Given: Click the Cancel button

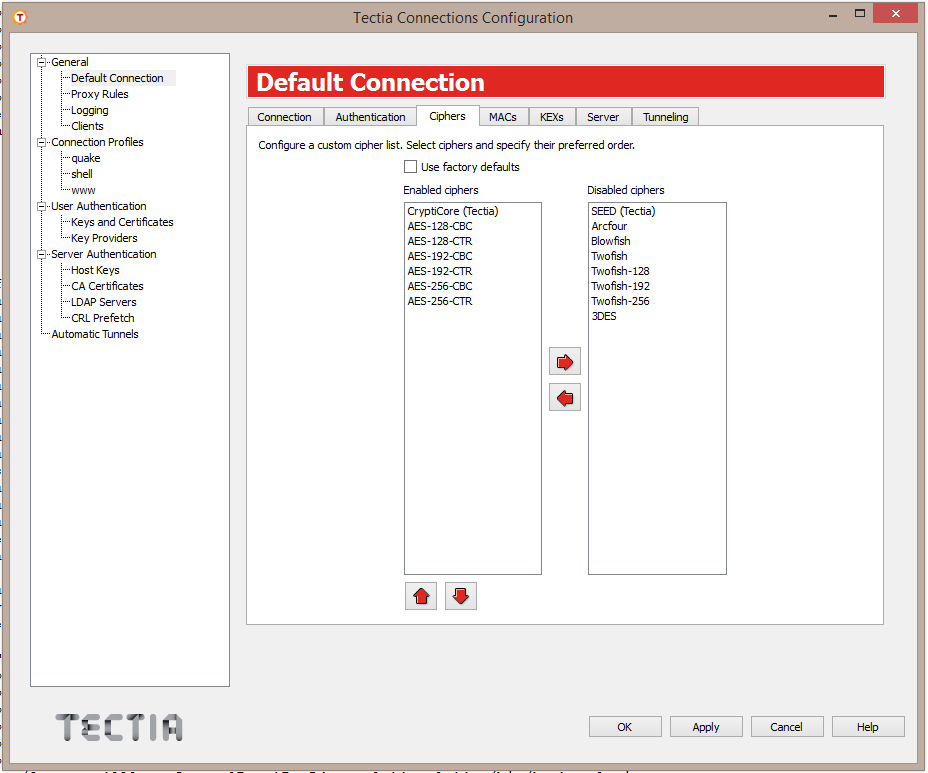Looking at the screenshot, I should pyautogui.click(x=787, y=727).
